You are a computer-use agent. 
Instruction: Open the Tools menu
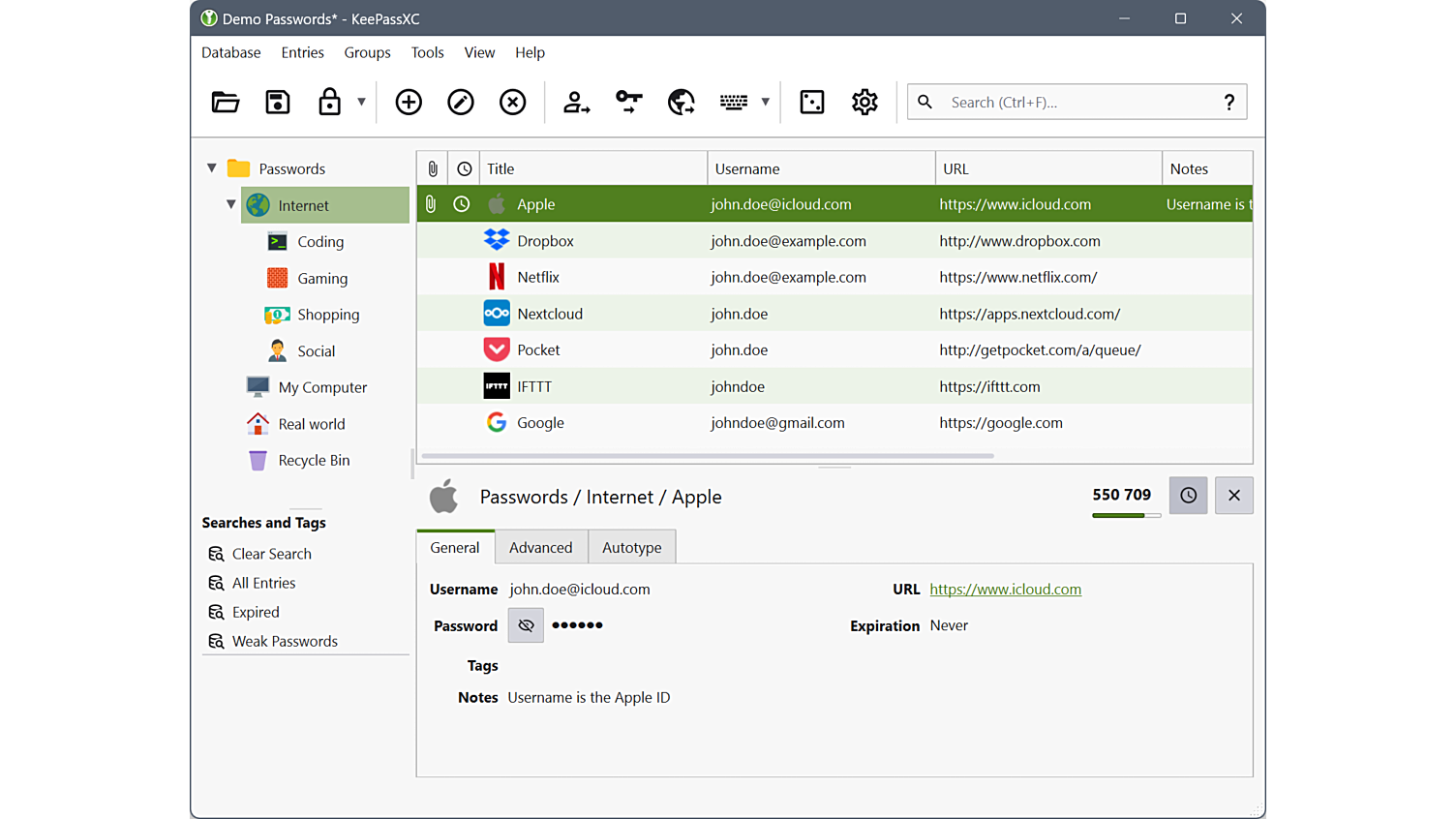tap(427, 52)
